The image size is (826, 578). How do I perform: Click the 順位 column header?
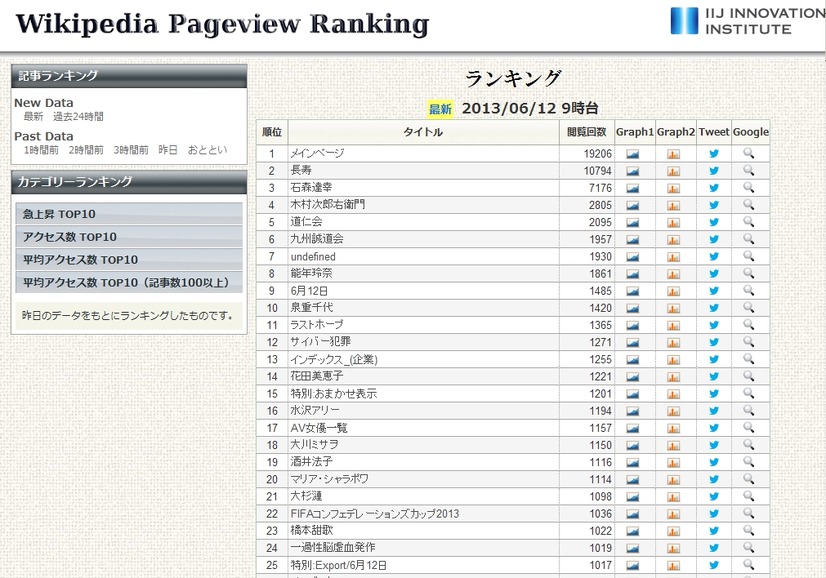[x=272, y=132]
